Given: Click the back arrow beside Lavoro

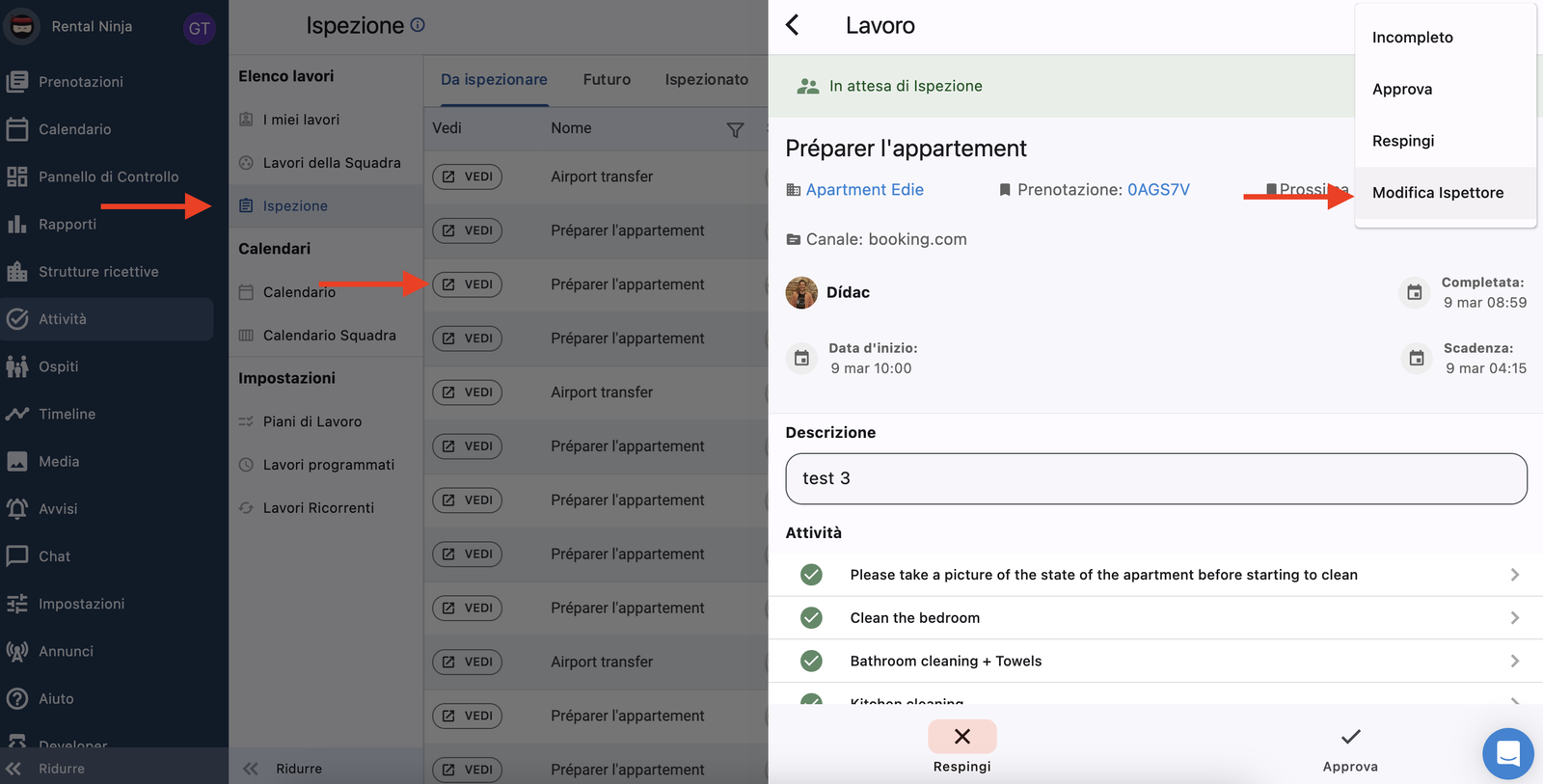Looking at the screenshot, I should point(793,25).
